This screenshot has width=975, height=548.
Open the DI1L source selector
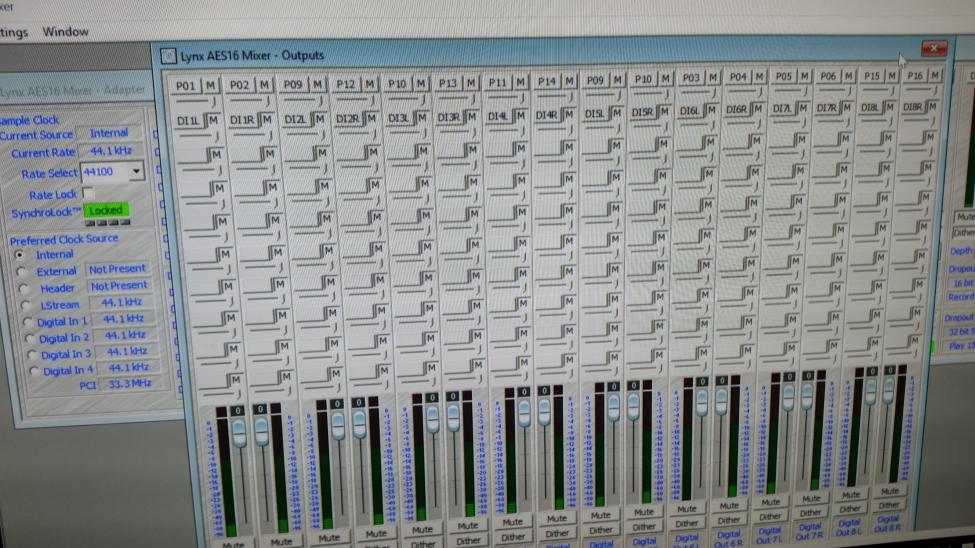click(x=187, y=121)
